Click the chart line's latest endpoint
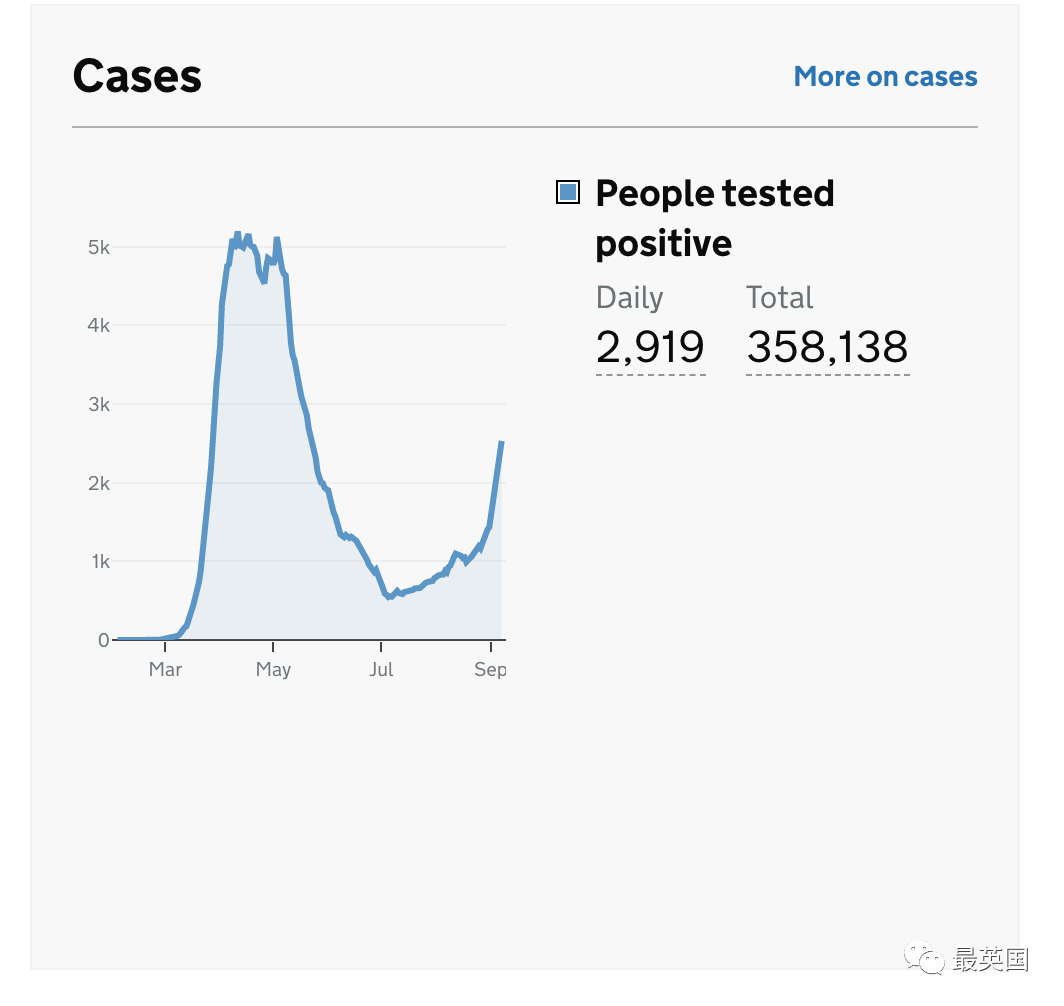The height and width of the screenshot is (1006, 1064). coord(501,442)
